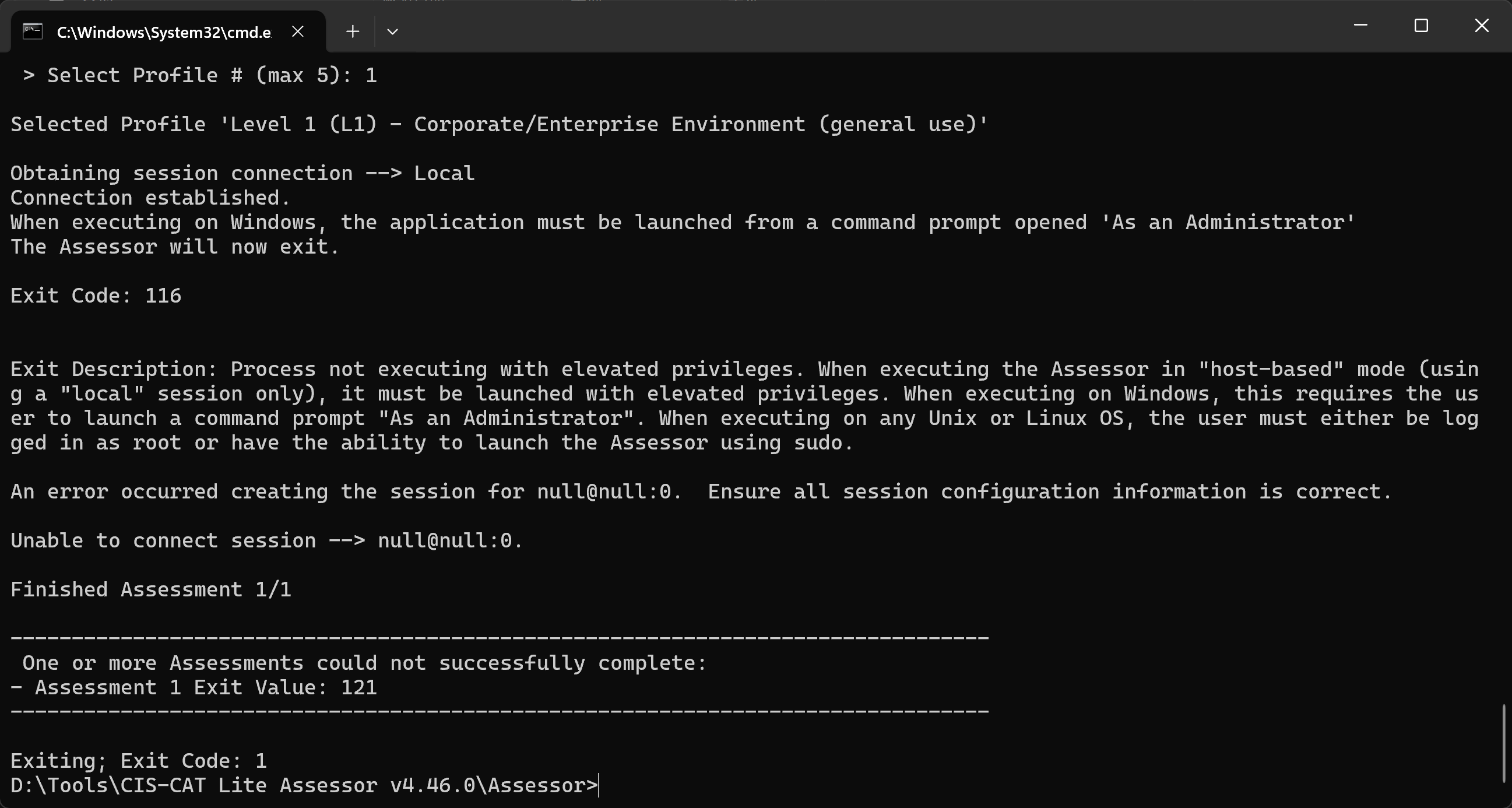Click 'Exiting; Exit Code: 1' line
The image size is (1512, 808).
pos(139,760)
